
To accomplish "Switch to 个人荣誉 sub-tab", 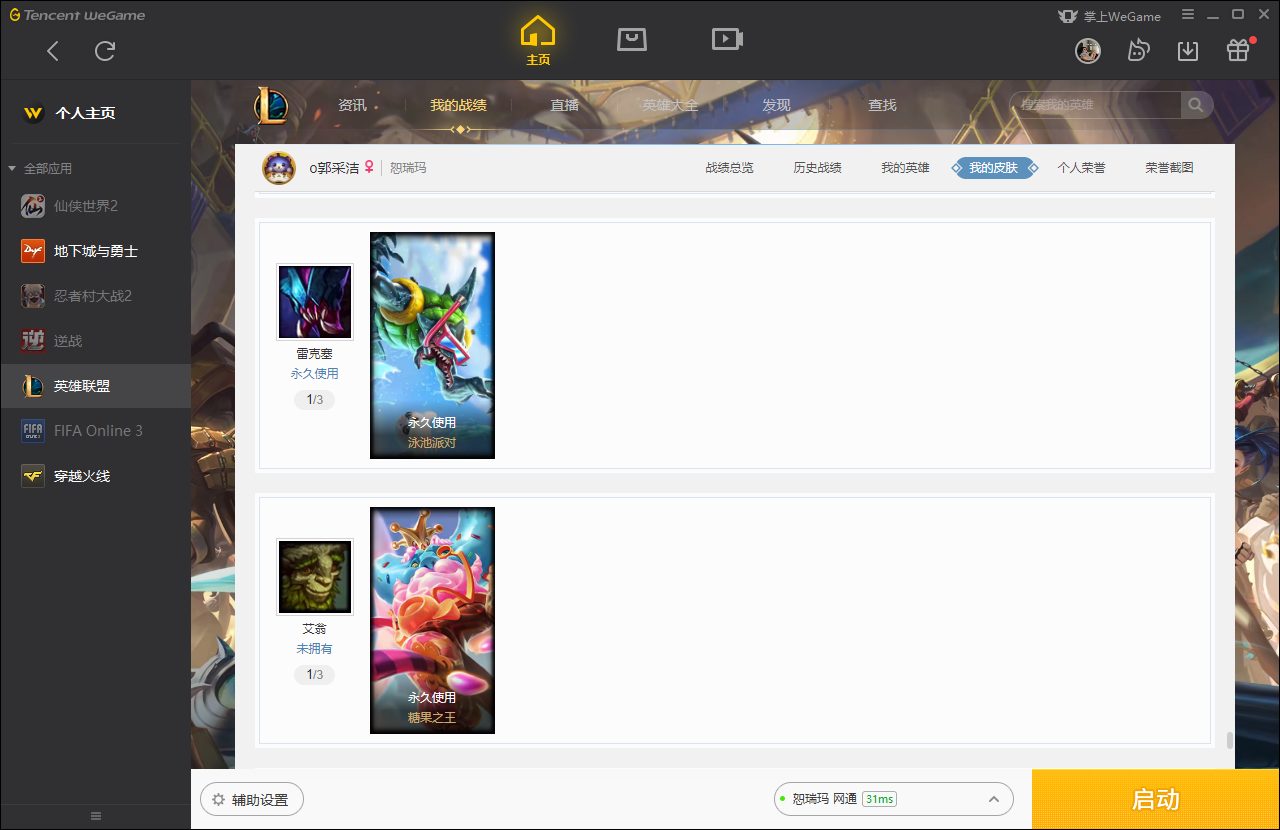I will [x=1081, y=168].
